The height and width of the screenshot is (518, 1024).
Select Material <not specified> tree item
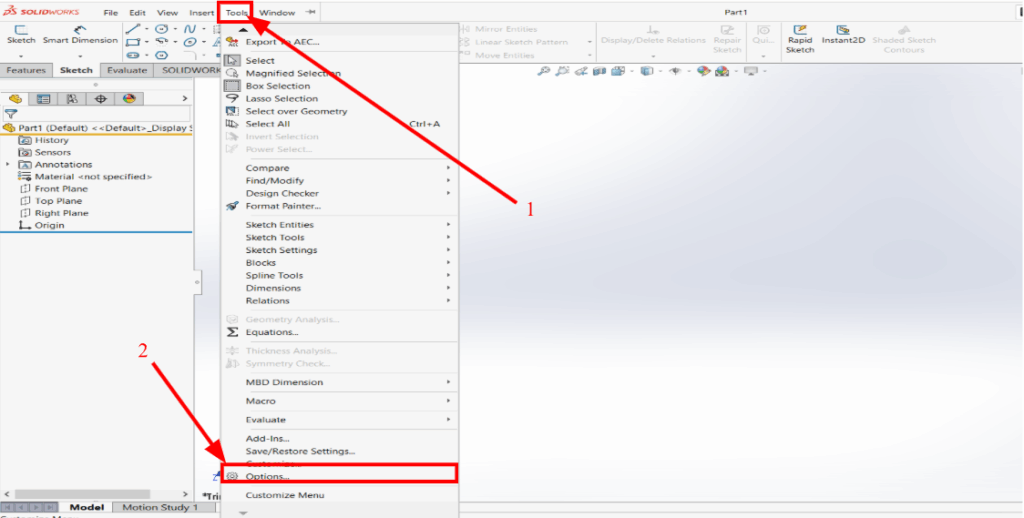pos(86,177)
